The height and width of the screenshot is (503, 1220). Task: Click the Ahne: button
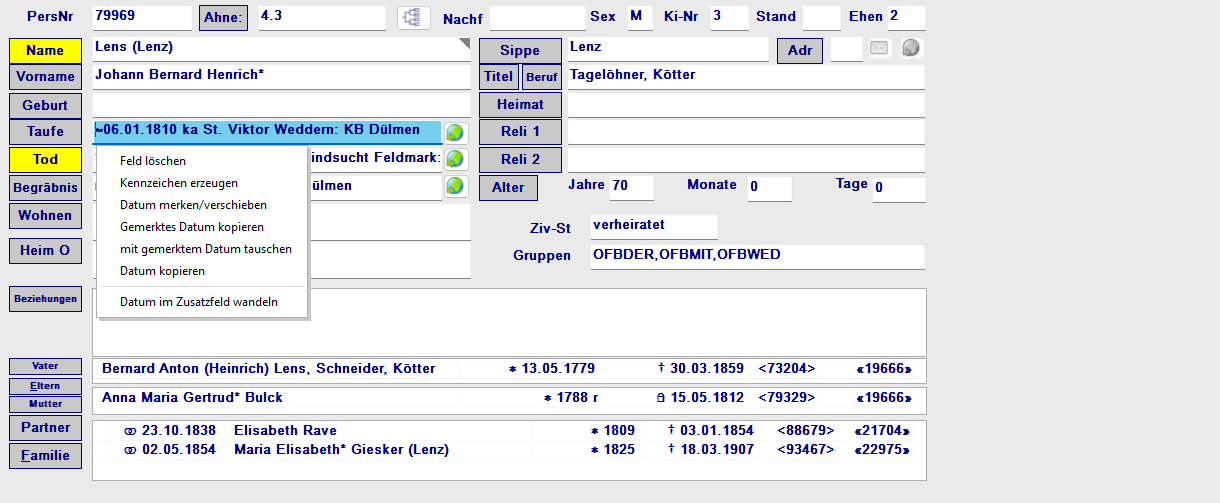[223, 18]
